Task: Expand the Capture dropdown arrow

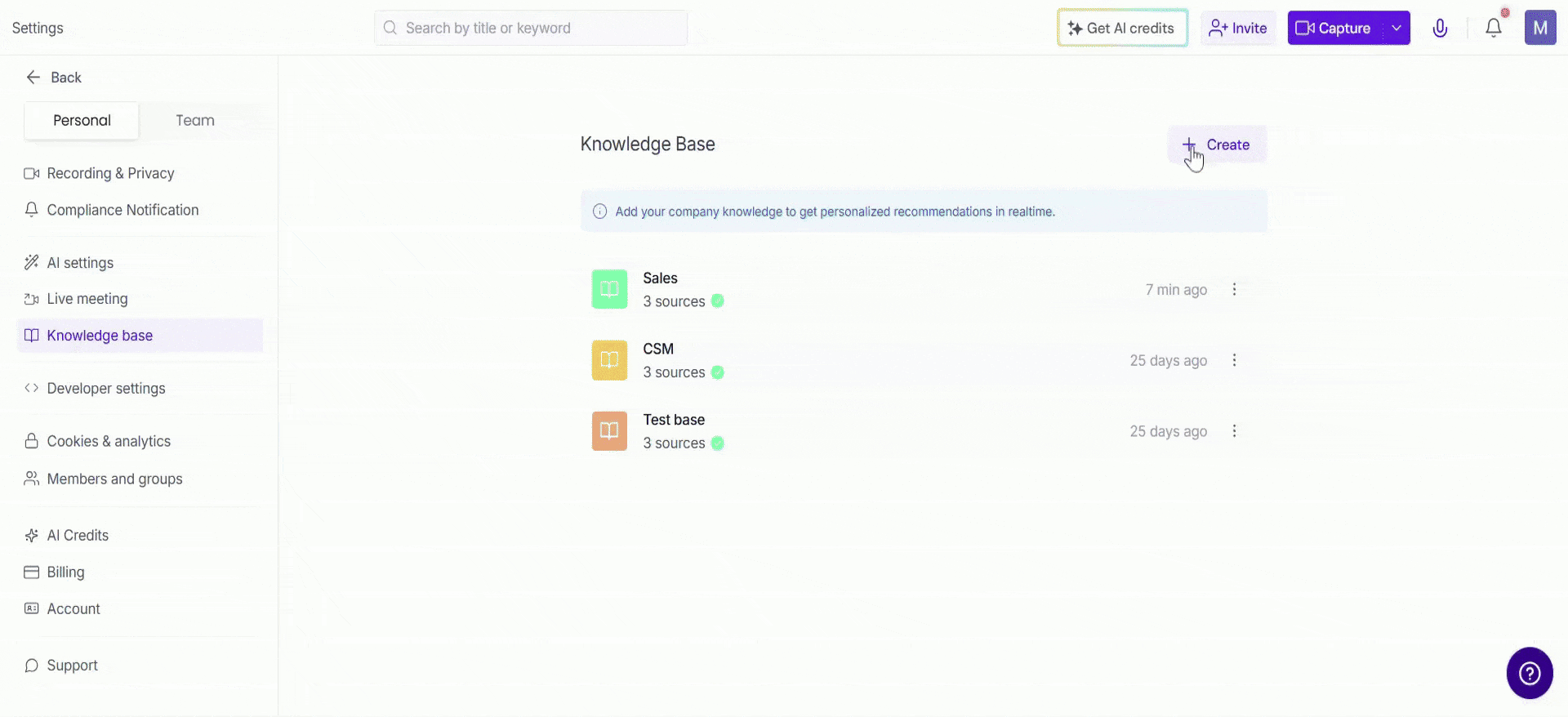Action: point(1396,28)
